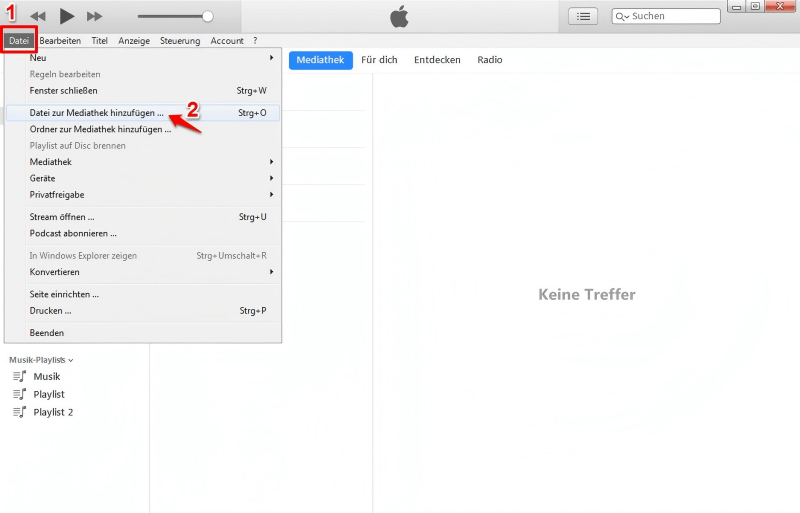Maximize the iTunes window
This screenshot has width=800, height=513.
coord(755,7)
